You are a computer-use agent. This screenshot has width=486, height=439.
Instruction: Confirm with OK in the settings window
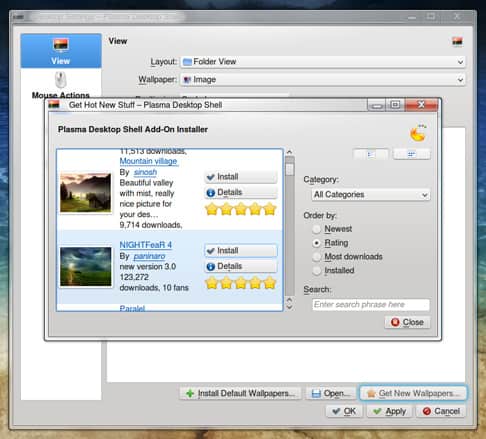pos(344,411)
